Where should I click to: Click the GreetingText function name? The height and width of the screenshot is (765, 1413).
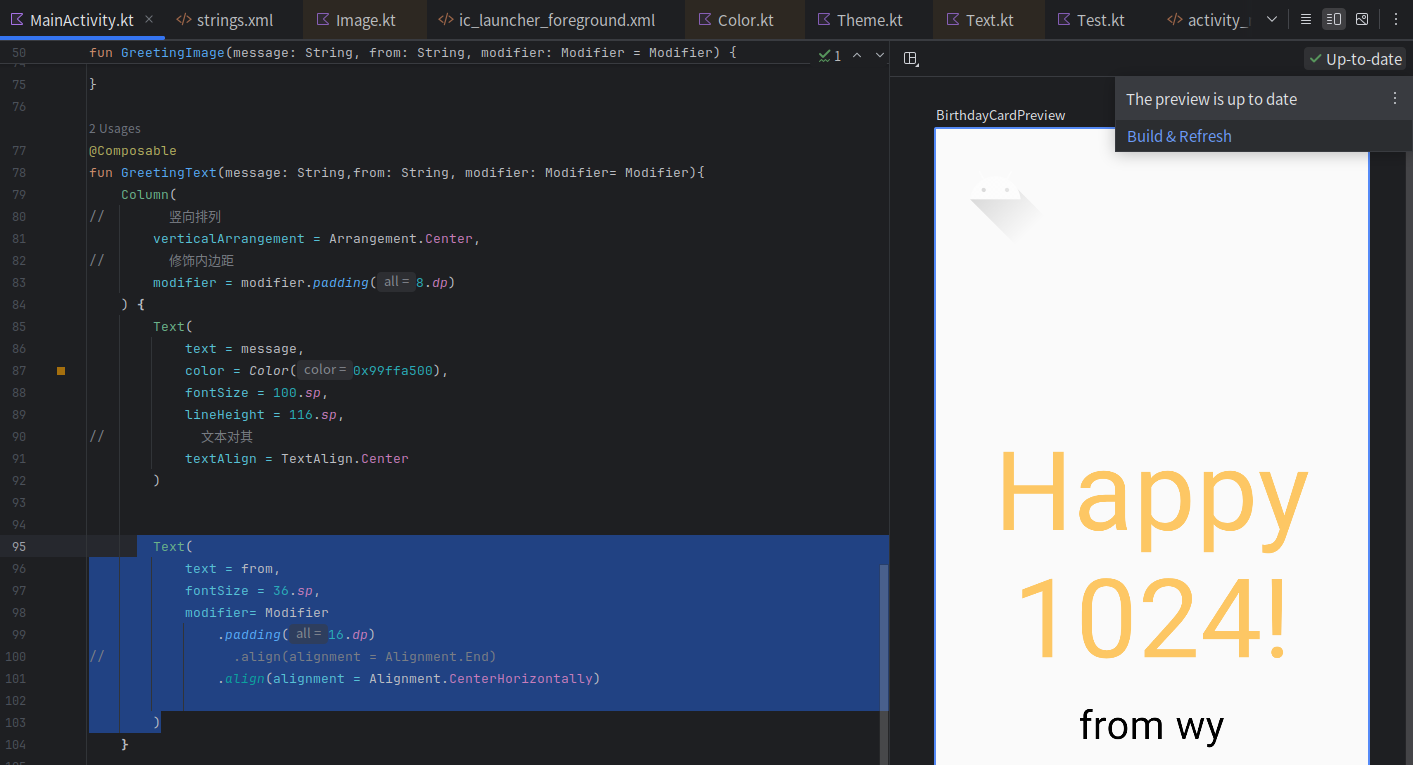pos(169,173)
